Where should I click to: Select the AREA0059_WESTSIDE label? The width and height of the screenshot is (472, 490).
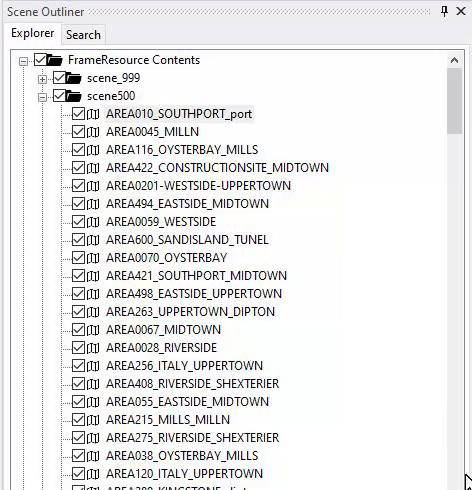pos(161,222)
